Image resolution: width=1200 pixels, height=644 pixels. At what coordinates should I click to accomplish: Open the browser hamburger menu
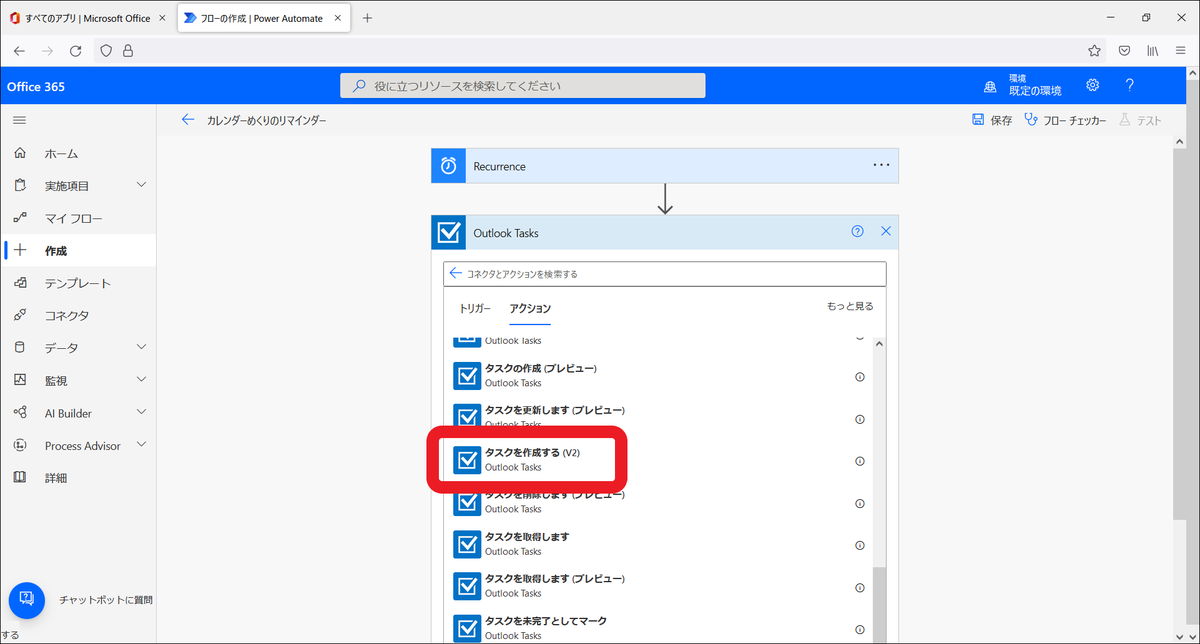pos(1180,50)
